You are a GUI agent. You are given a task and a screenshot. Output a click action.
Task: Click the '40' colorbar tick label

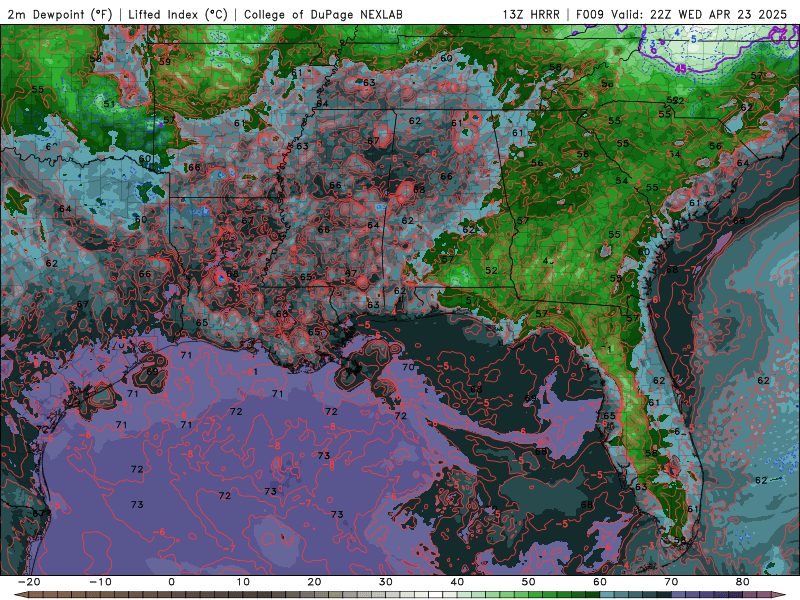pos(457,582)
